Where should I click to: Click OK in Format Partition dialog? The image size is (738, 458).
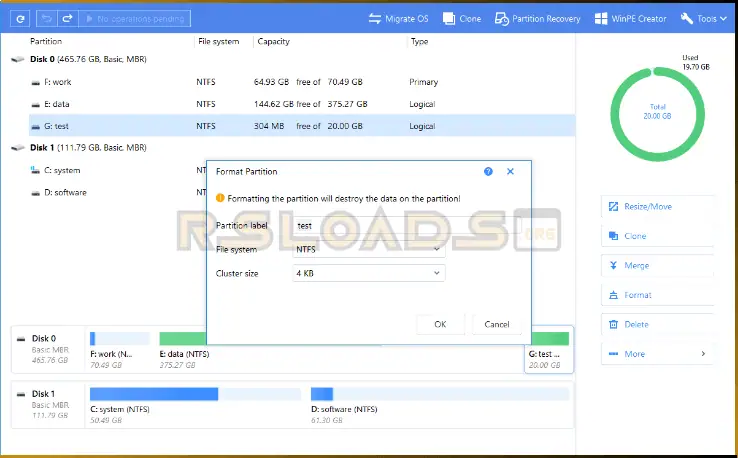coord(440,324)
